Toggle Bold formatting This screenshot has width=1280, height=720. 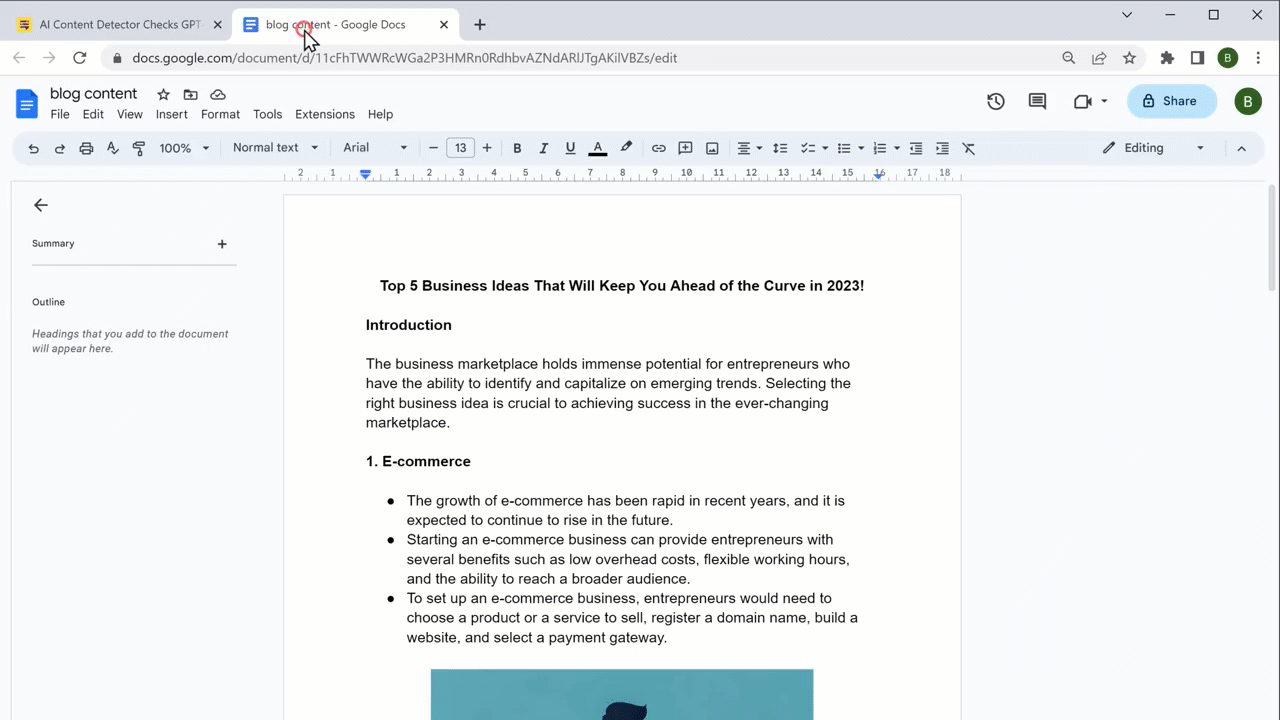tap(517, 148)
